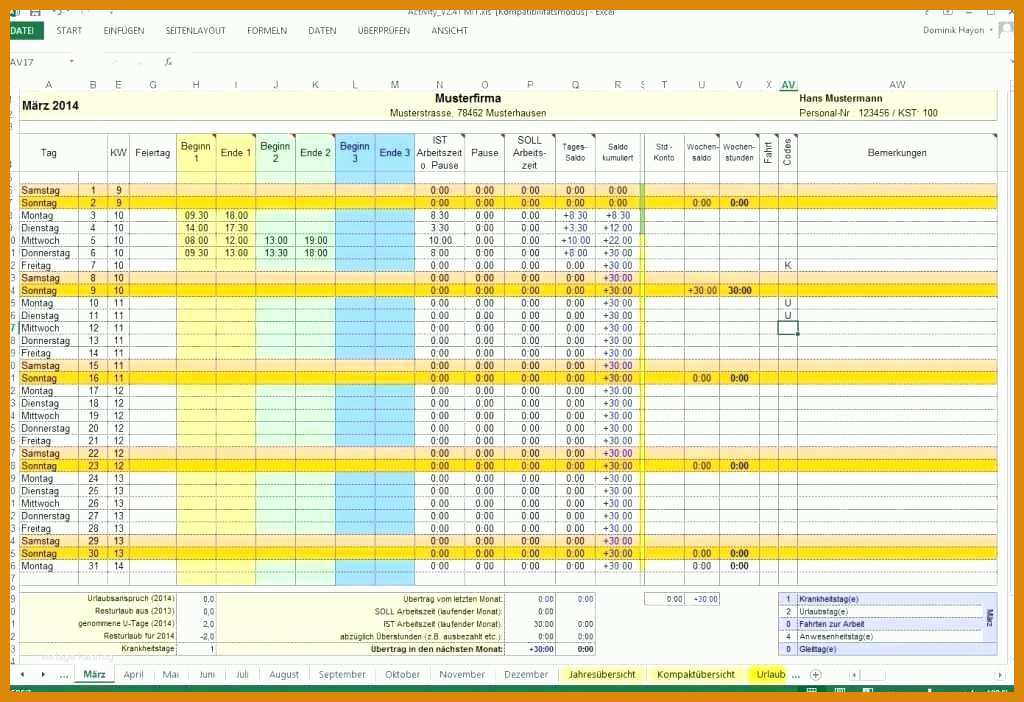Add a new sheet with plus icon
Viewport: 1024px width, 702px height.
815,675
